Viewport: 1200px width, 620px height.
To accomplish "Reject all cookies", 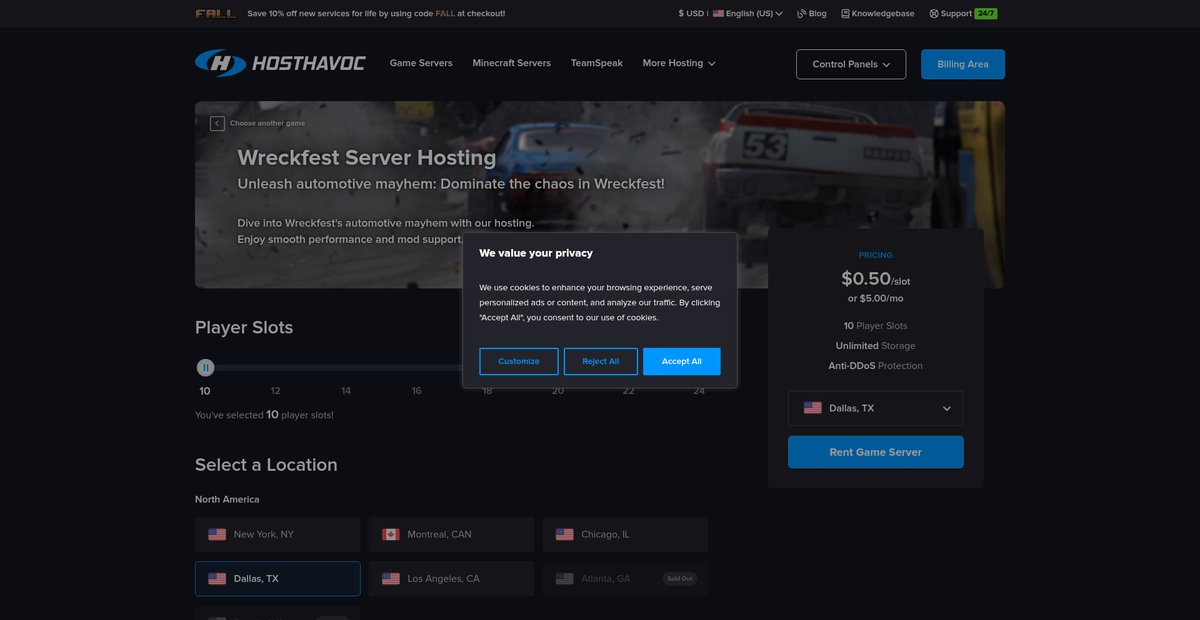I will (600, 361).
